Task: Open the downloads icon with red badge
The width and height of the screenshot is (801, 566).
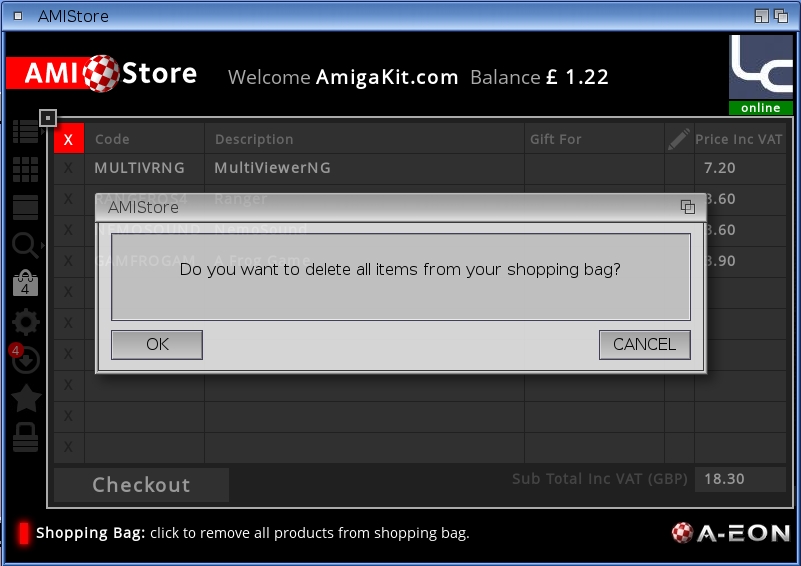Action: [25, 359]
